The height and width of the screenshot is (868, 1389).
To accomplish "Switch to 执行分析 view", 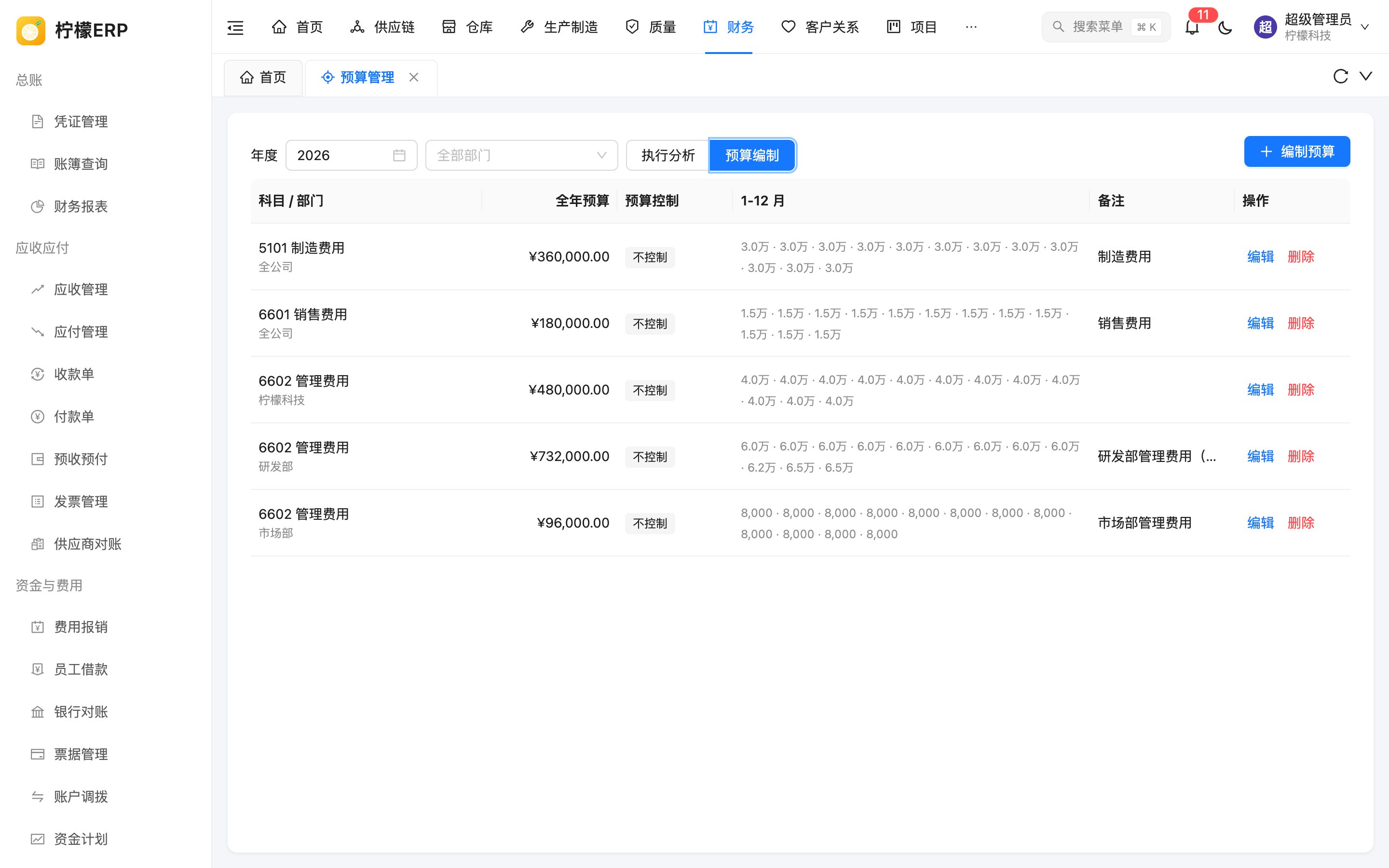I will (x=667, y=155).
